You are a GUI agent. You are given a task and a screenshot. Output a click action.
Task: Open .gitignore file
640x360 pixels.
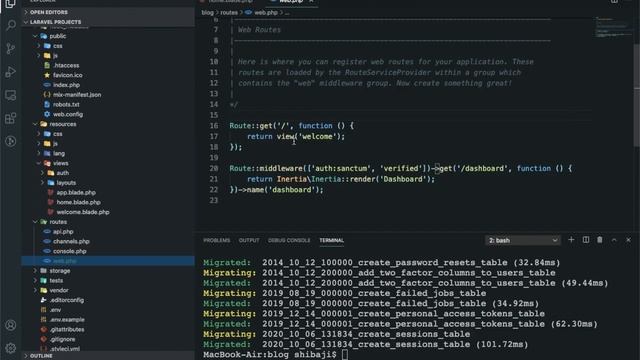(62, 340)
